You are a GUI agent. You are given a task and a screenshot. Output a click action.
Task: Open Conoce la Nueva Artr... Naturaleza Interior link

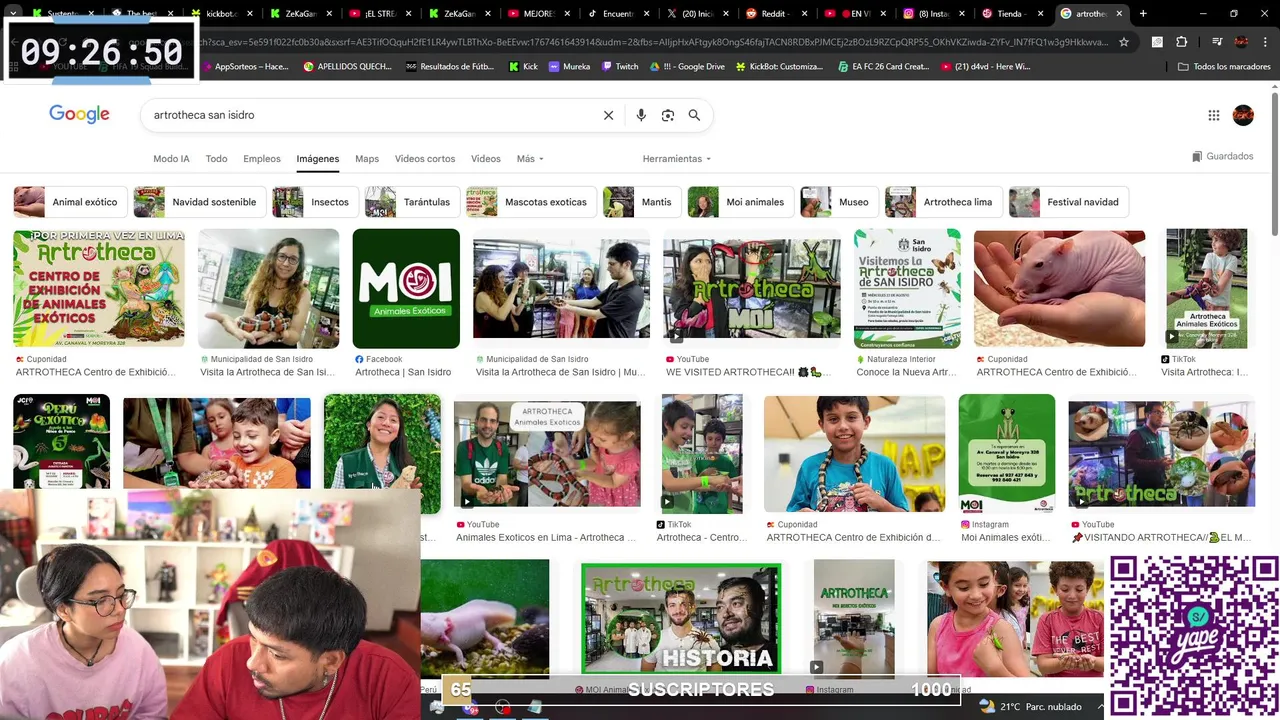click(x=907, y=372)
